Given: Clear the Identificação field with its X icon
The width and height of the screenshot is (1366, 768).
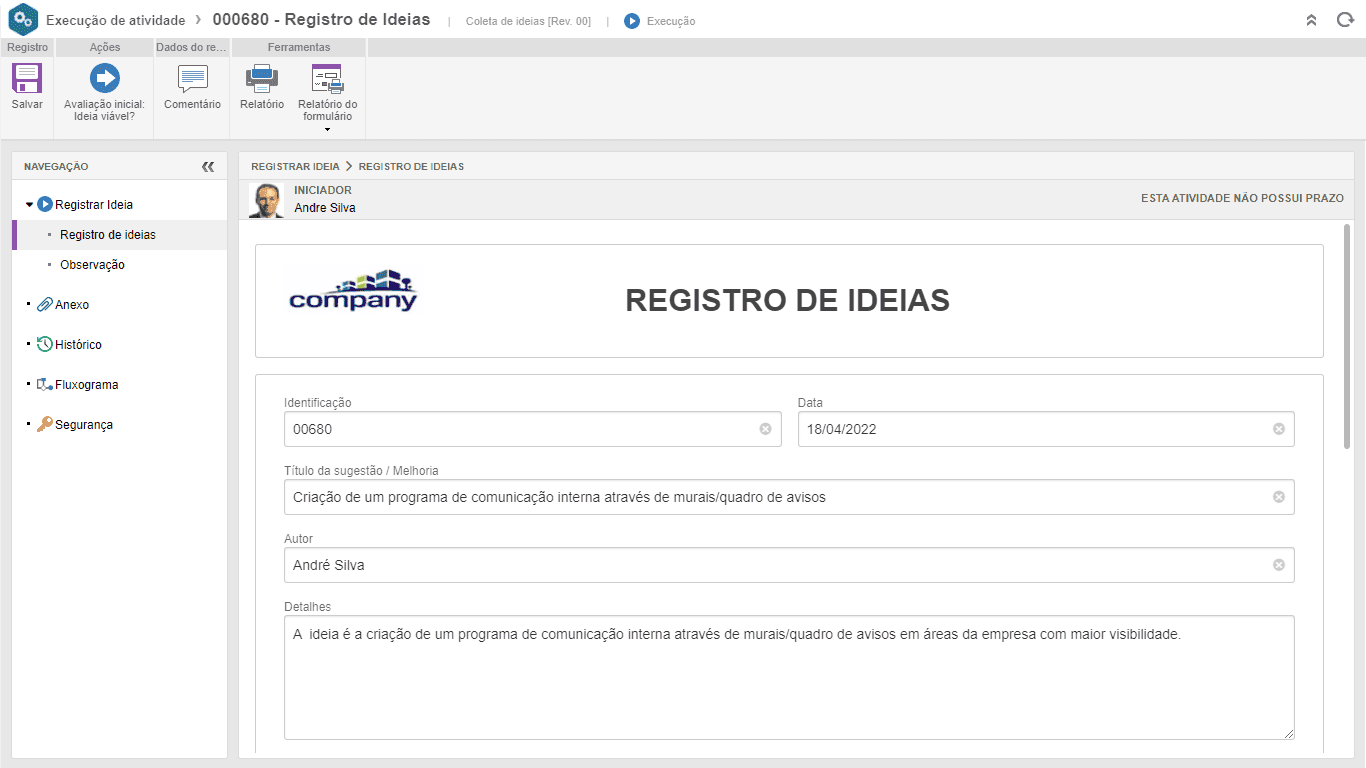Looking at the screenshot, I should (x=765, y=429).
